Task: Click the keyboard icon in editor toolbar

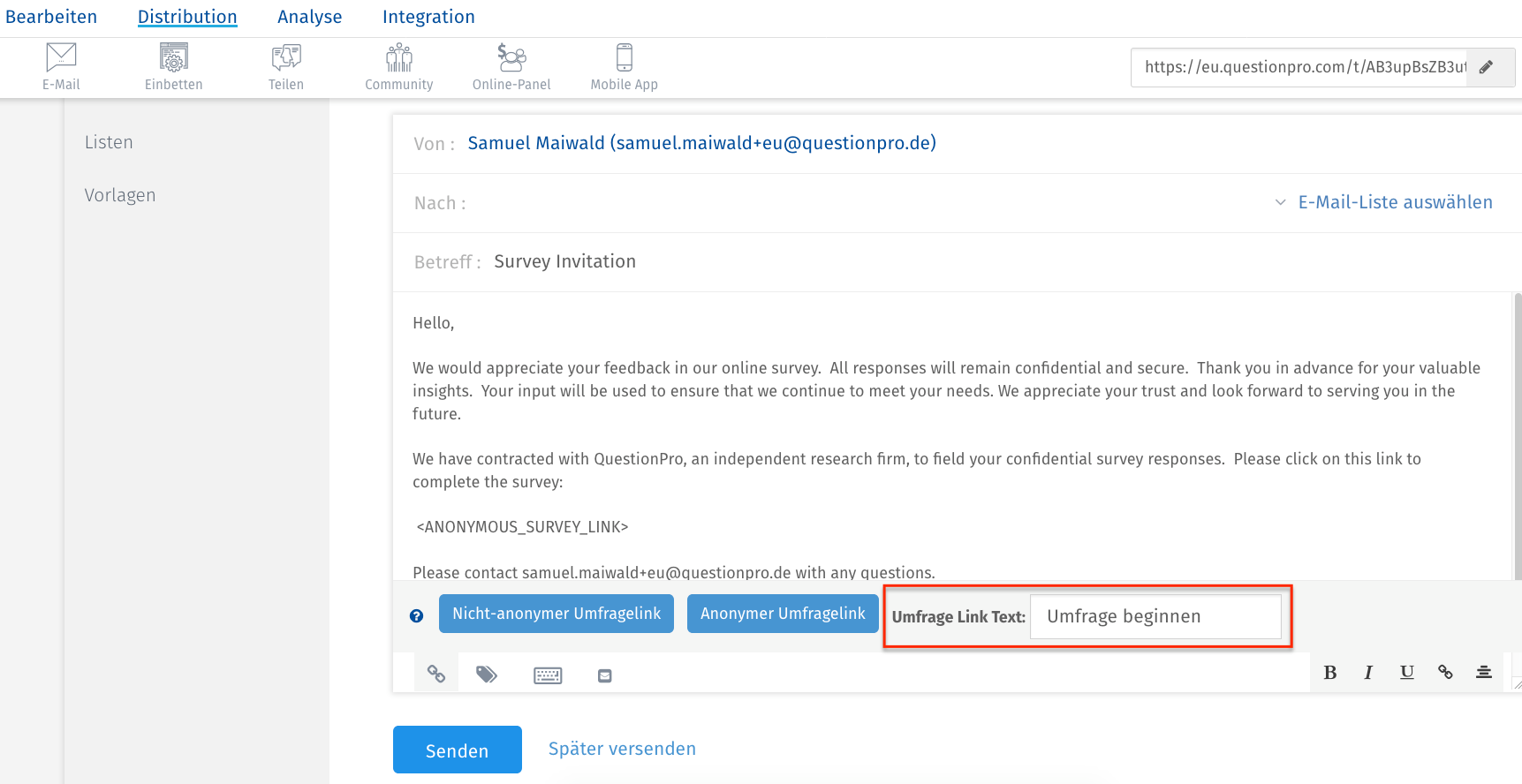Action: (548, 675)
